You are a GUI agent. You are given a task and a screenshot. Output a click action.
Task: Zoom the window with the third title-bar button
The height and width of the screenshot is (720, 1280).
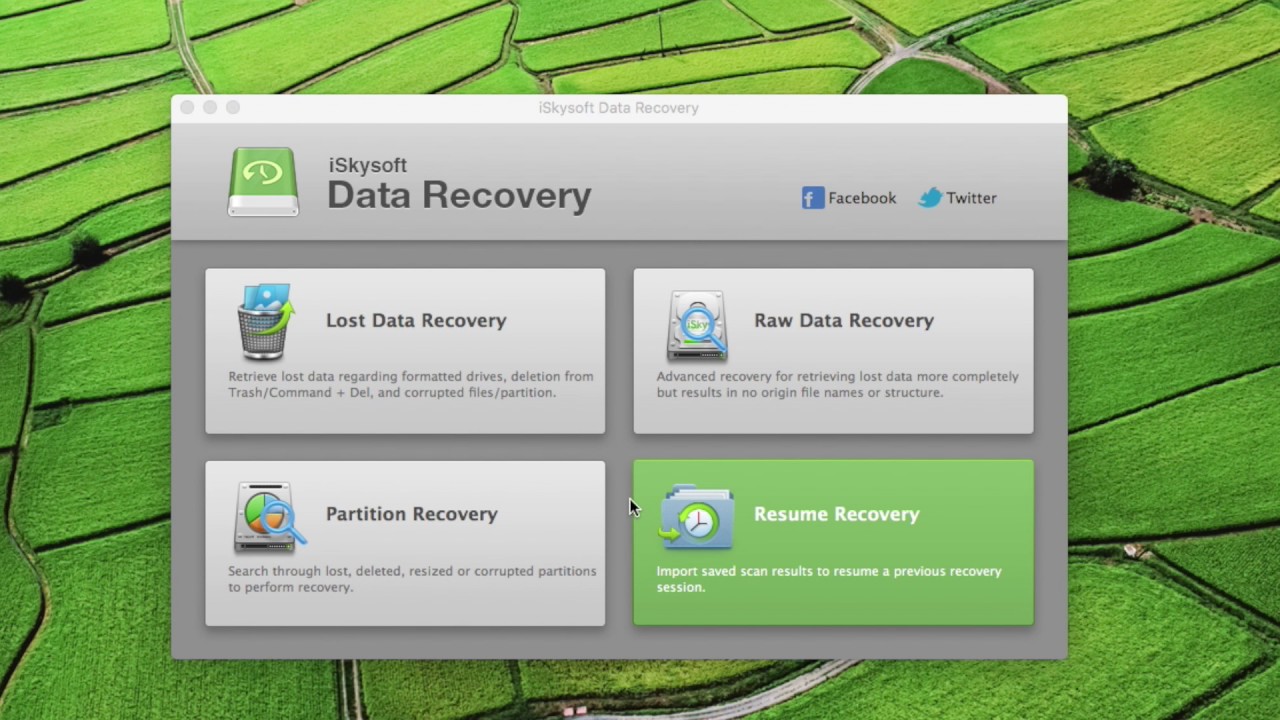click(233, 107)
